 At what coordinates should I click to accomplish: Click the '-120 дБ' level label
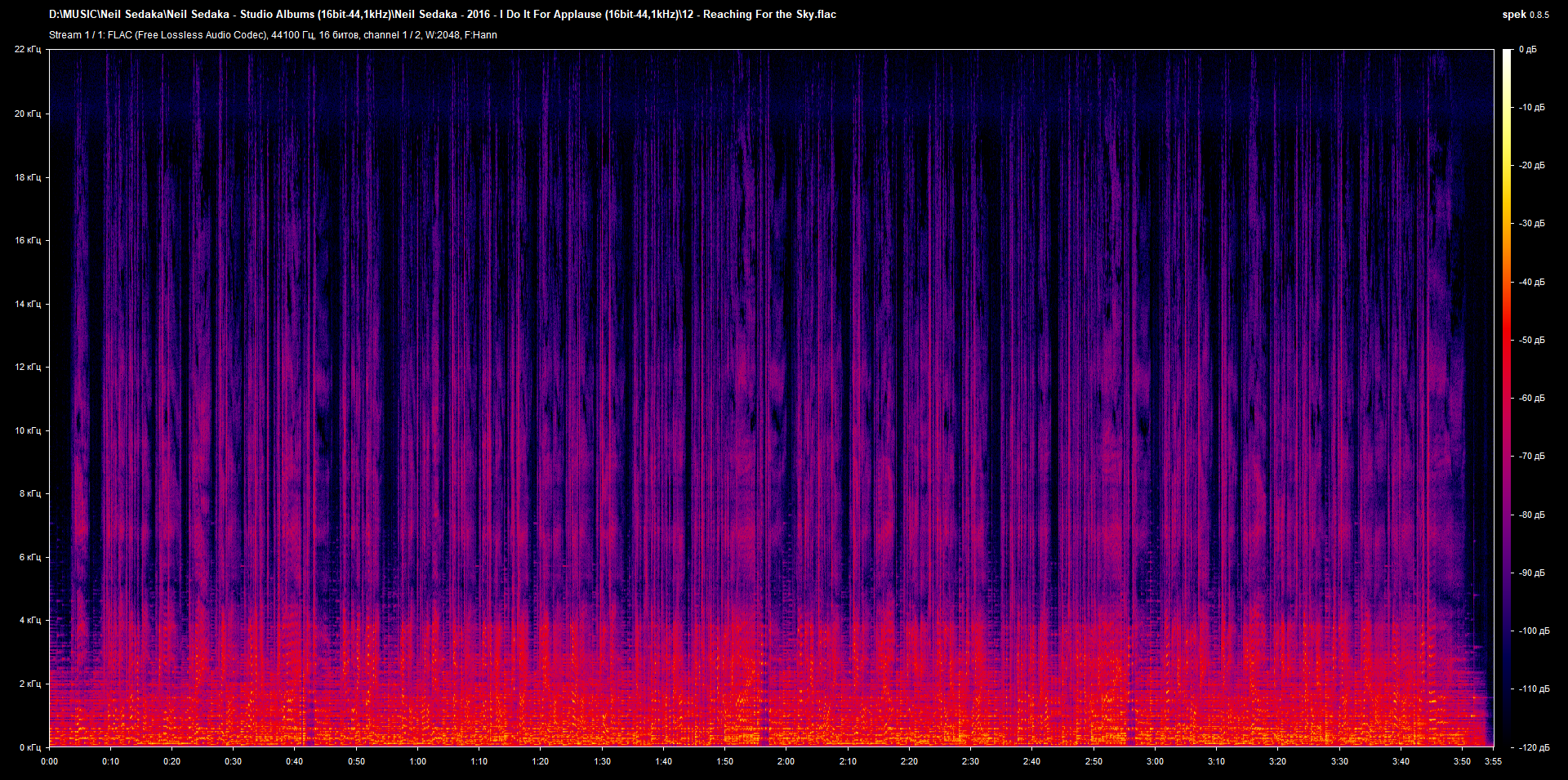pyautogui.click(x=1533, y=747)
